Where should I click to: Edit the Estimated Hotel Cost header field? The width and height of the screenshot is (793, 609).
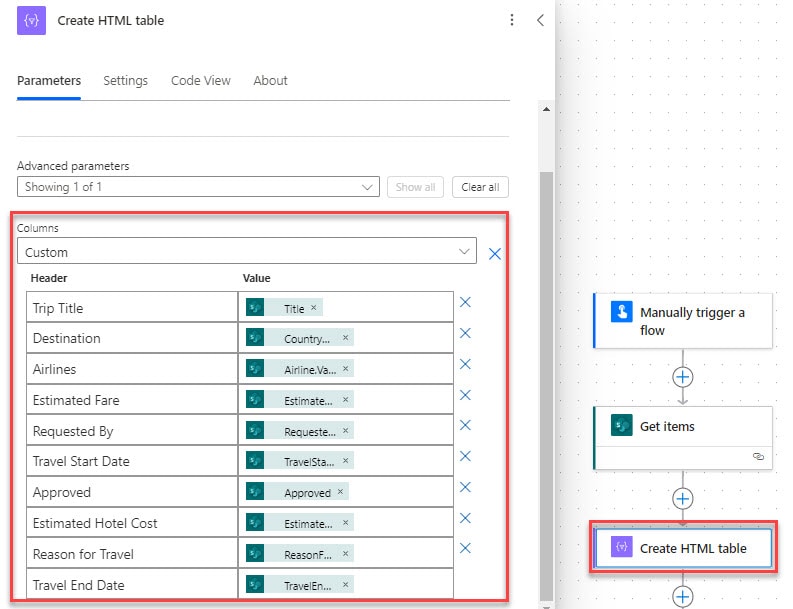(x=132, y=523)
